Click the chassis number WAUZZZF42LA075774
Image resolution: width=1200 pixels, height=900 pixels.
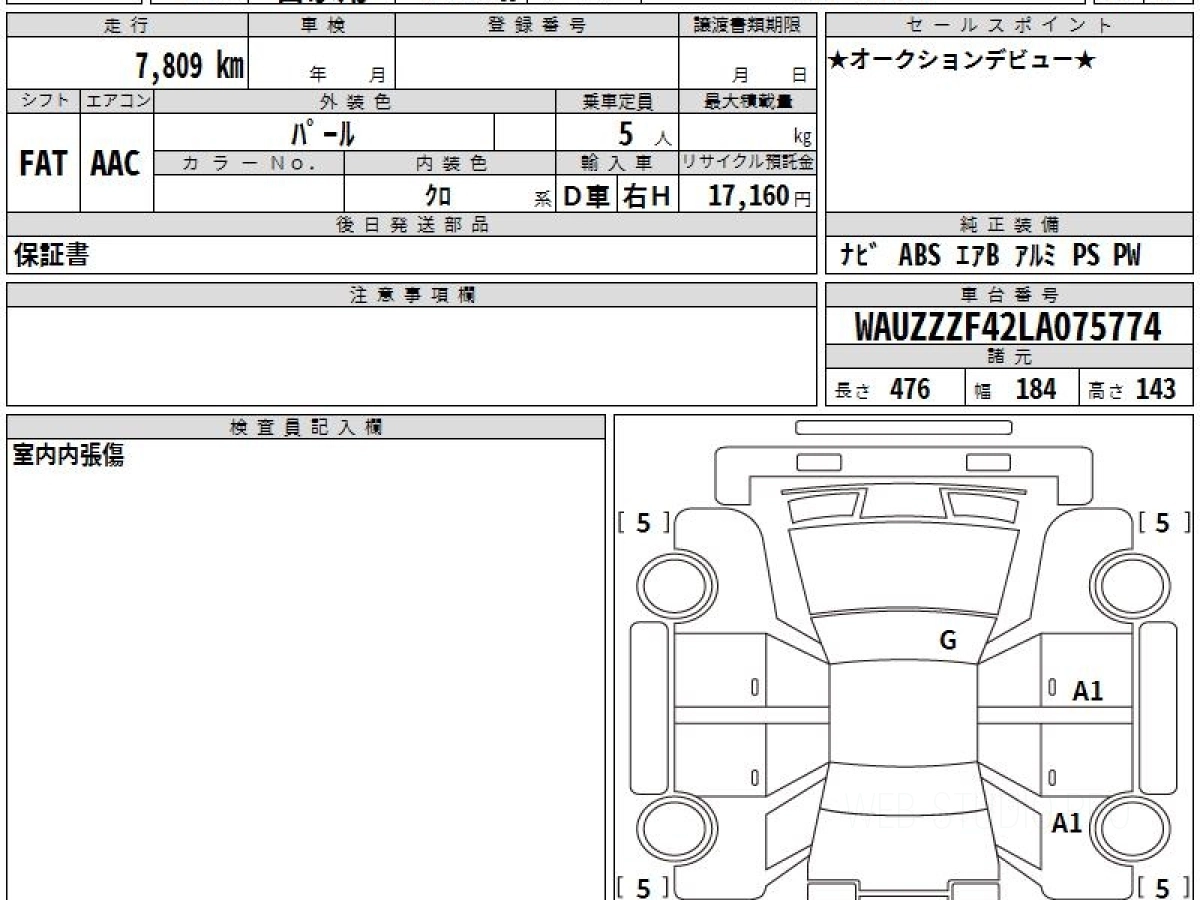pyautogui.click(x=1008, y=326)
